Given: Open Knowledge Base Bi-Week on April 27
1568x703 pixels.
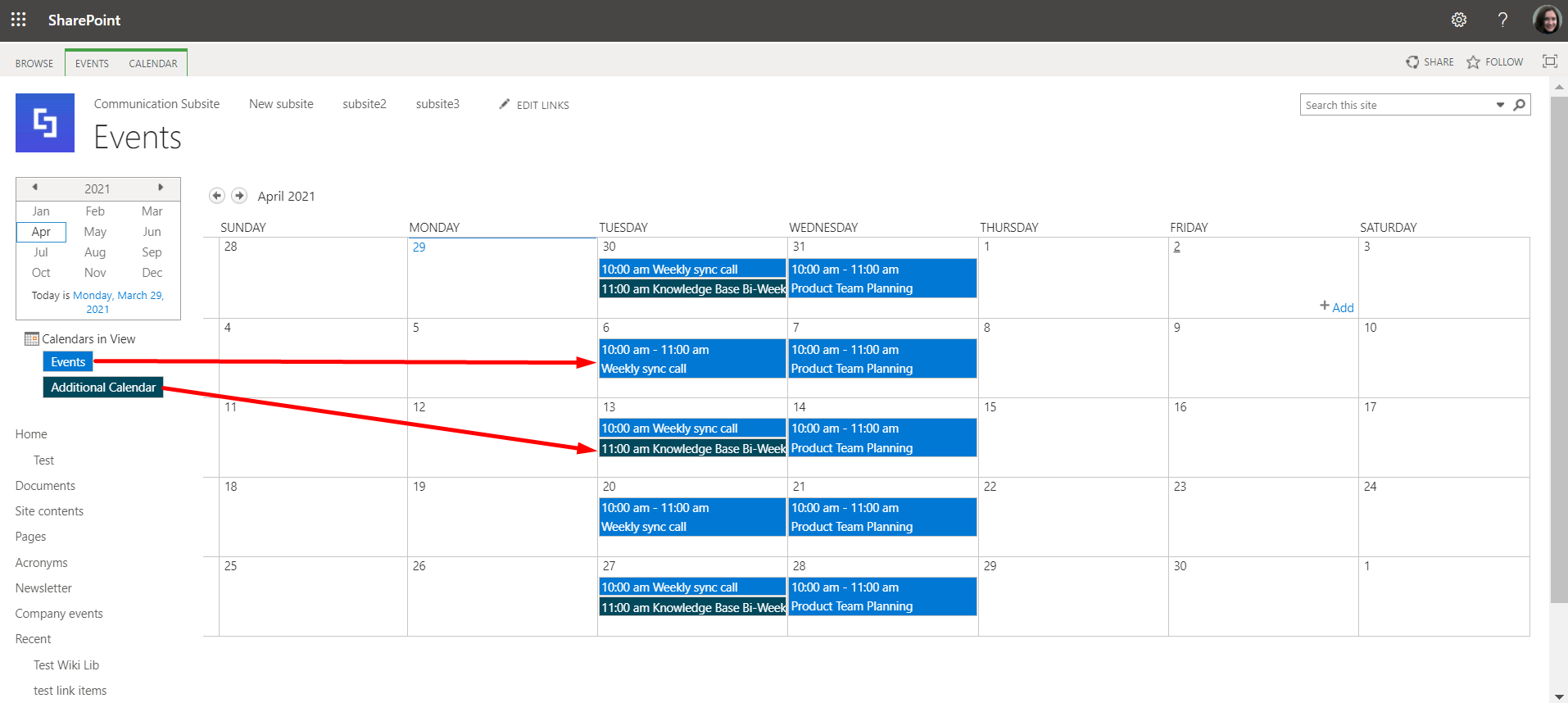Looking at the screenshot, I should tap(692, 607).
